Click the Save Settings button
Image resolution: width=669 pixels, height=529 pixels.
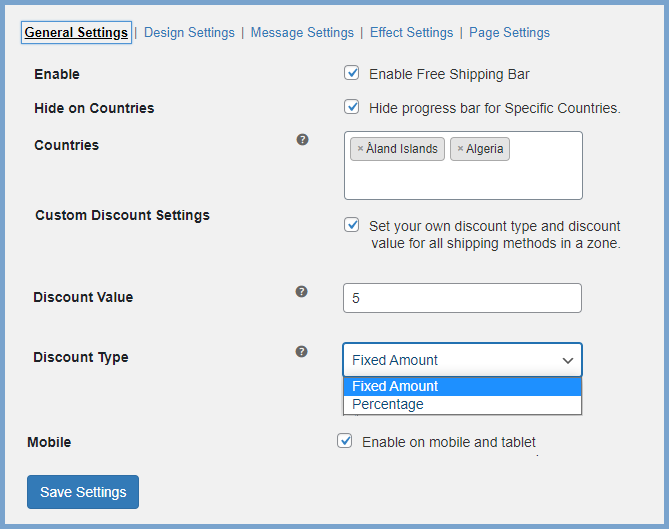(83, 492)
